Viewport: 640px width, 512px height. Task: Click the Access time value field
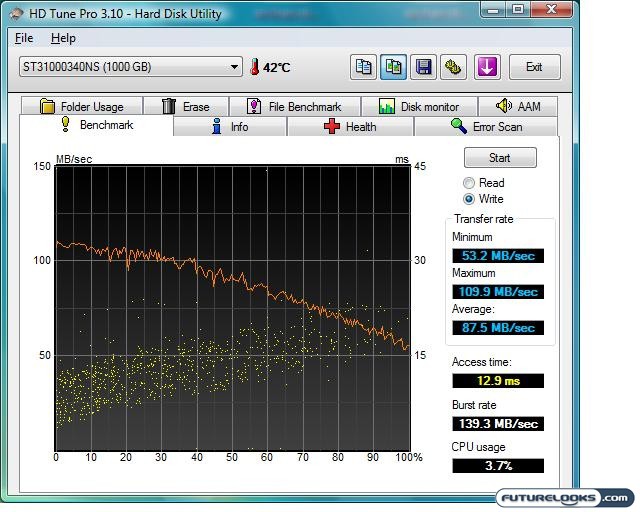[x=497, y=381]
